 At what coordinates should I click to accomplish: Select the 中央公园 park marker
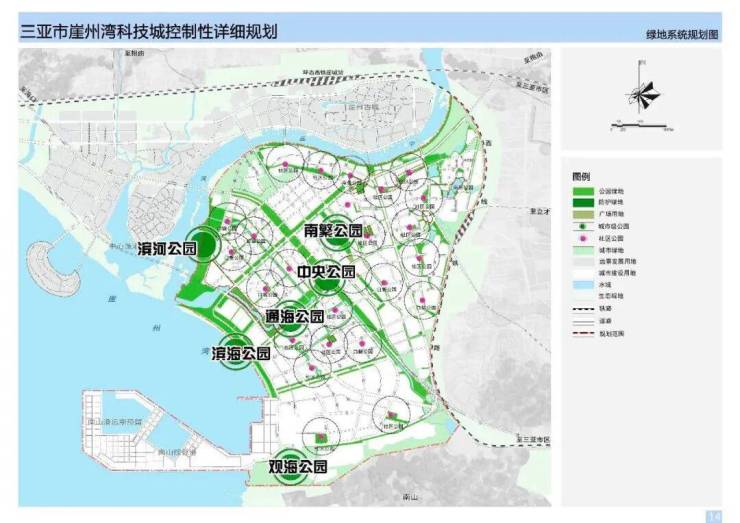coord(325,280)
